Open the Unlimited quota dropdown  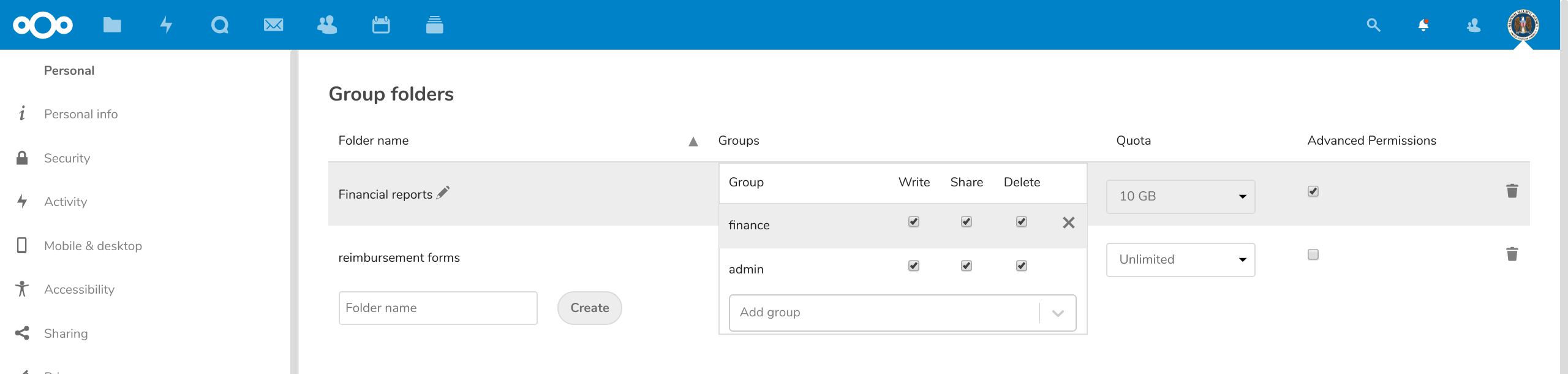1181,259
